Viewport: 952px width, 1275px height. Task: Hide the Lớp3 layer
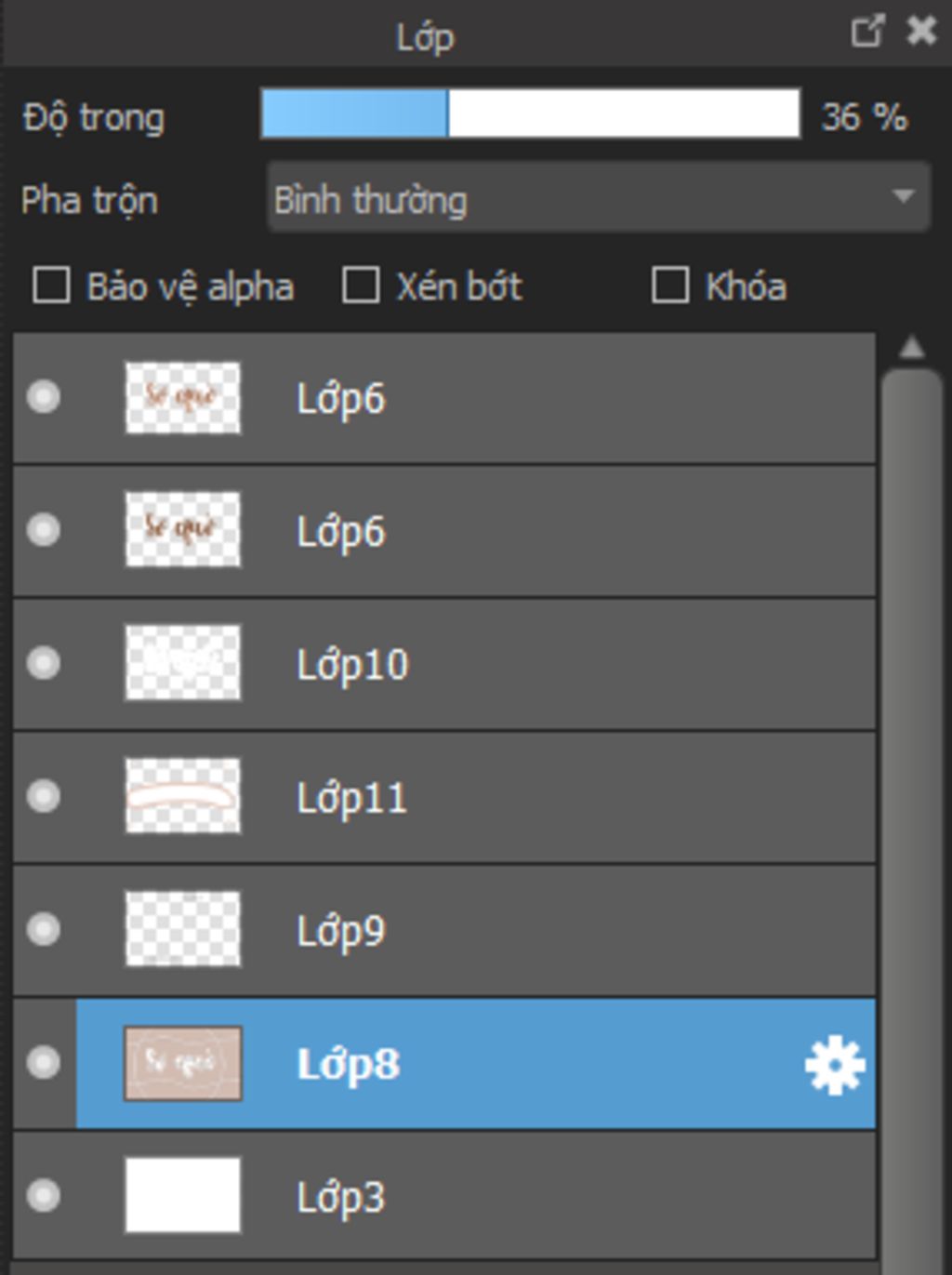coord(43,1195)
